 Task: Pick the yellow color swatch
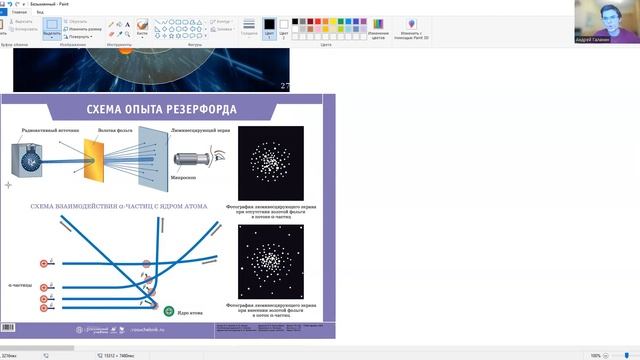pyautogui.click(x=333, y=22)
